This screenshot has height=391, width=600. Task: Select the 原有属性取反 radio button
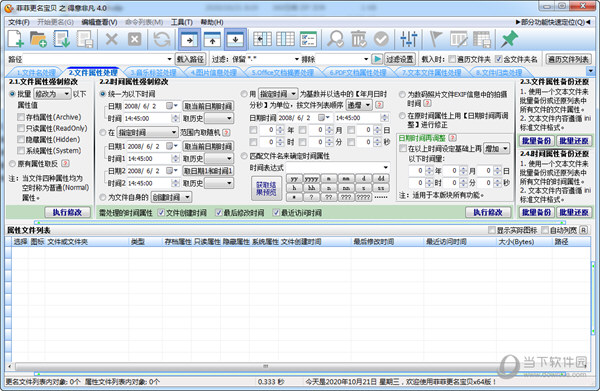coord(12,164)
